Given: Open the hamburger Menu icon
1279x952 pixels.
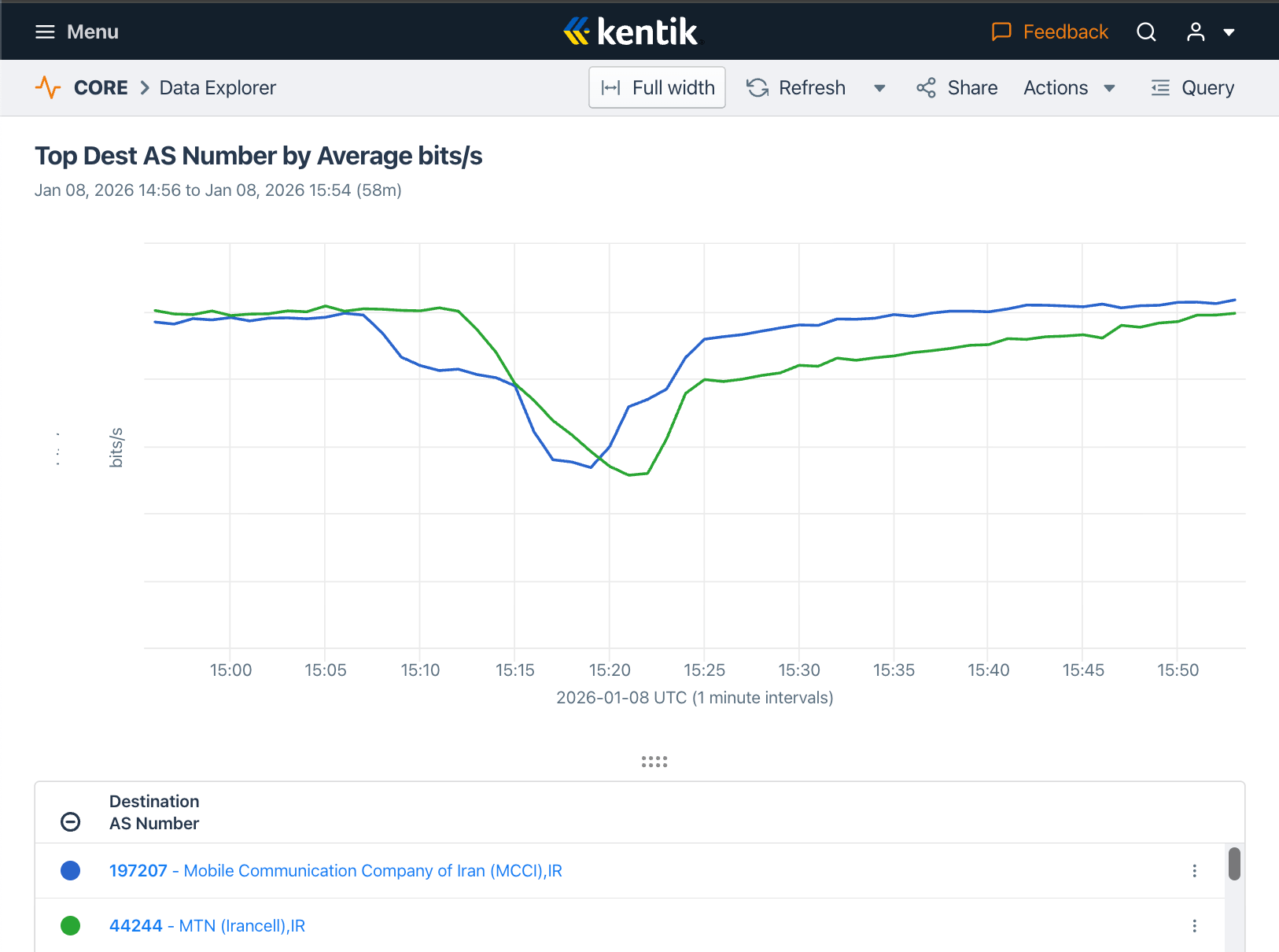Looking at the screenshot, I should pyautogui.click(x=45, y=32).
